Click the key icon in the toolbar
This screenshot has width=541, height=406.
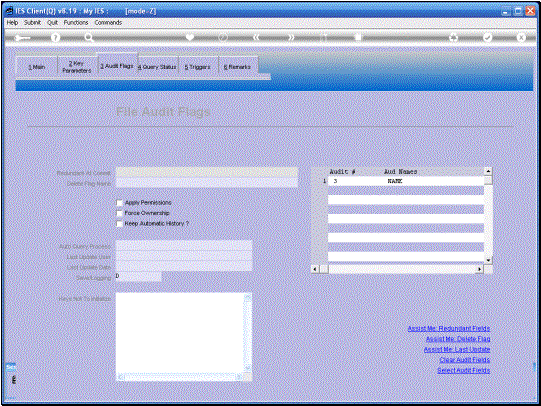tap(22, 38)
